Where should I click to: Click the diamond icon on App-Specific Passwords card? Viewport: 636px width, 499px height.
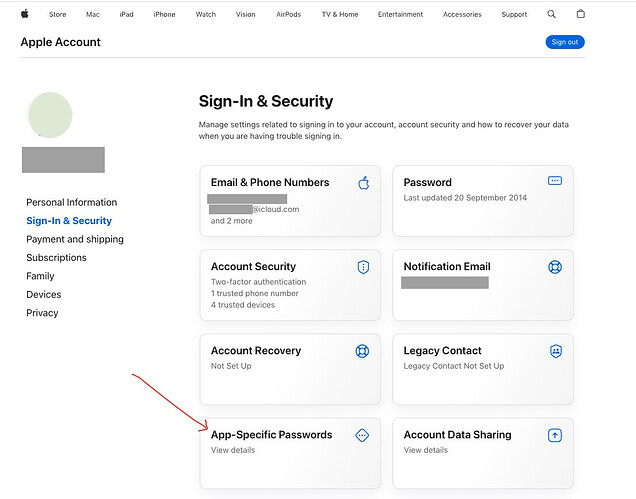point(362,435)
